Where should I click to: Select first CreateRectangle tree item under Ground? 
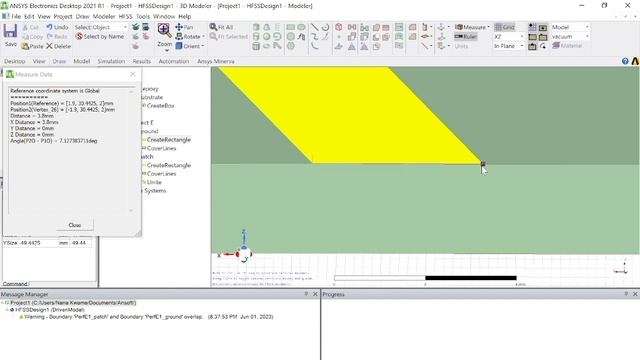pos(169,140)
